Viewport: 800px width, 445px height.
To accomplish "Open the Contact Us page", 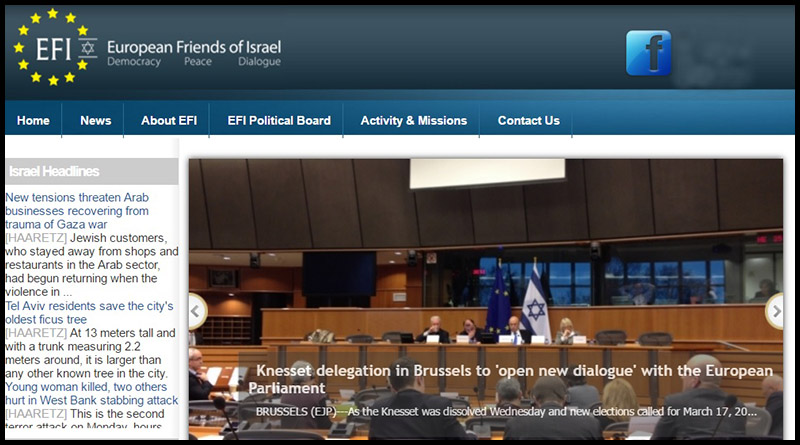I will (528, 121).
